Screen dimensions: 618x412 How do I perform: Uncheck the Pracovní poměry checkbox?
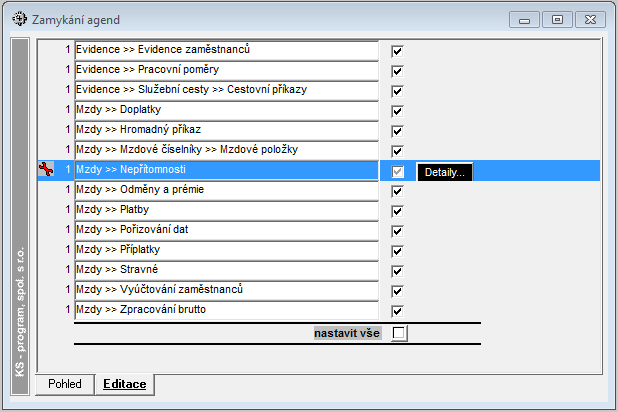coord(397,71)
